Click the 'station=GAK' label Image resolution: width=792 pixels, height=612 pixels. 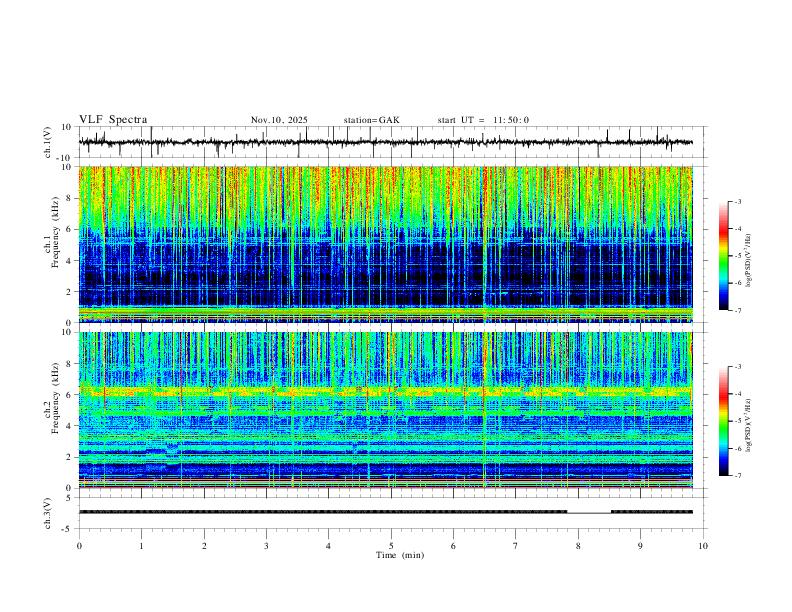[371, 120]
